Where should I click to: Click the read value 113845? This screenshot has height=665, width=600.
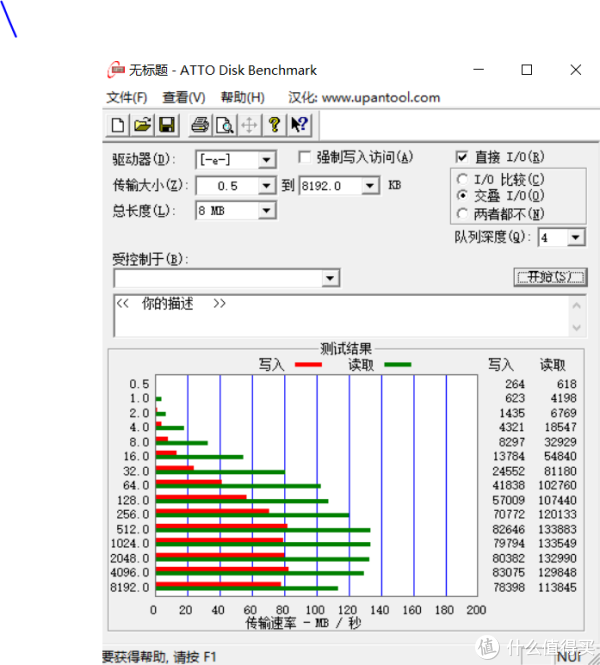[x=557, y=587]
